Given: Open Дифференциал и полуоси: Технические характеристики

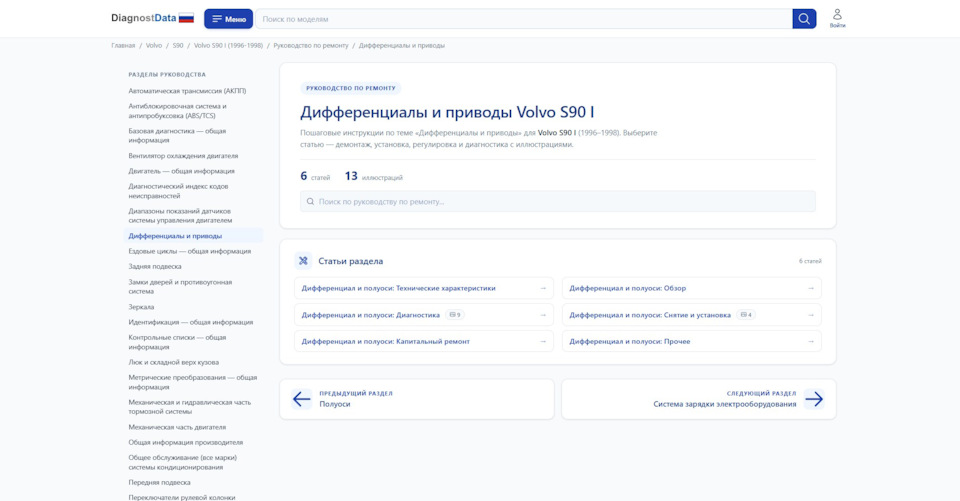Looking at the screenshot, I should (x=424, y=288).
